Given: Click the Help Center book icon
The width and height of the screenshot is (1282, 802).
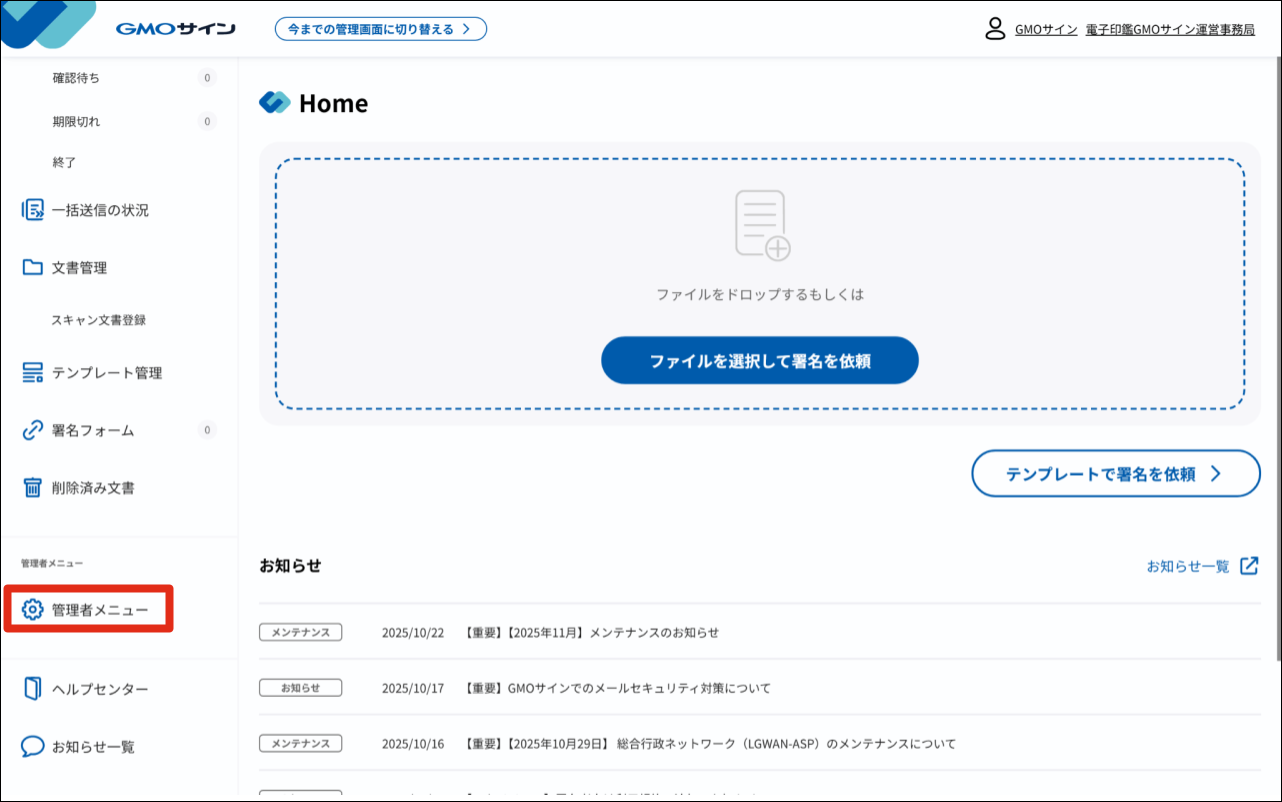Looking at the screenshot, I should point(33,689).
